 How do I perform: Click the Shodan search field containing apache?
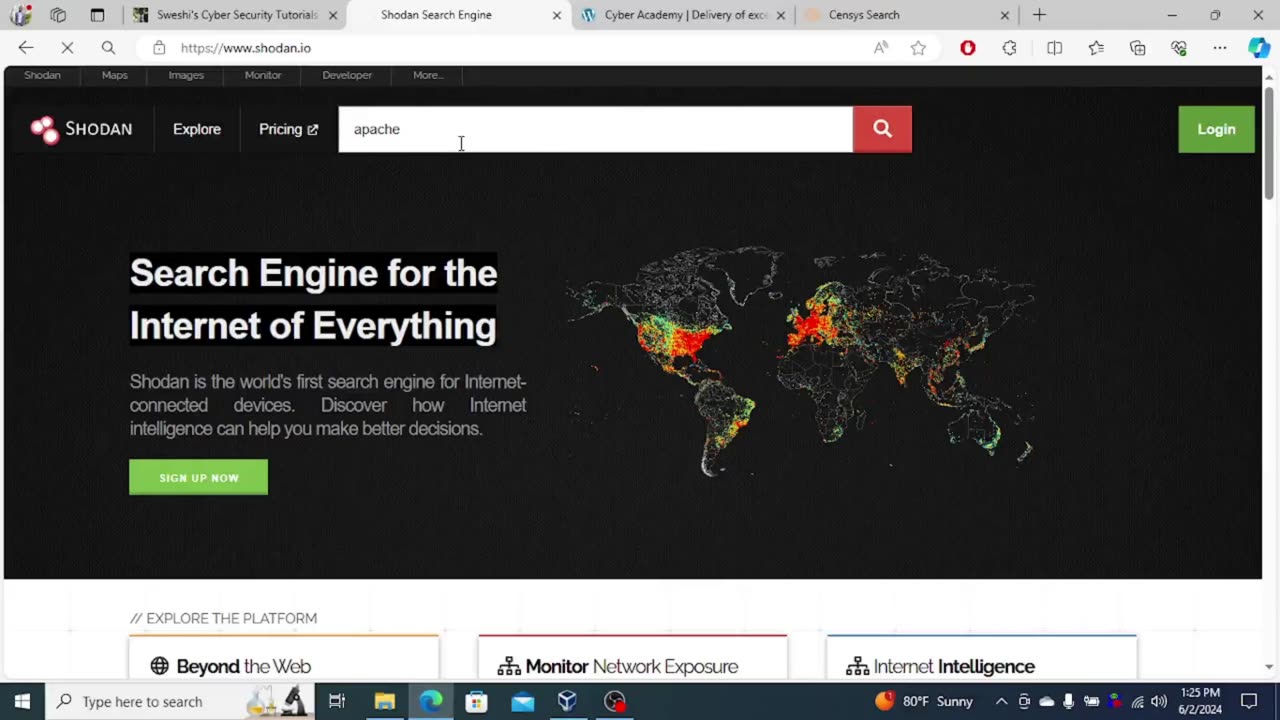pos(595,129)
